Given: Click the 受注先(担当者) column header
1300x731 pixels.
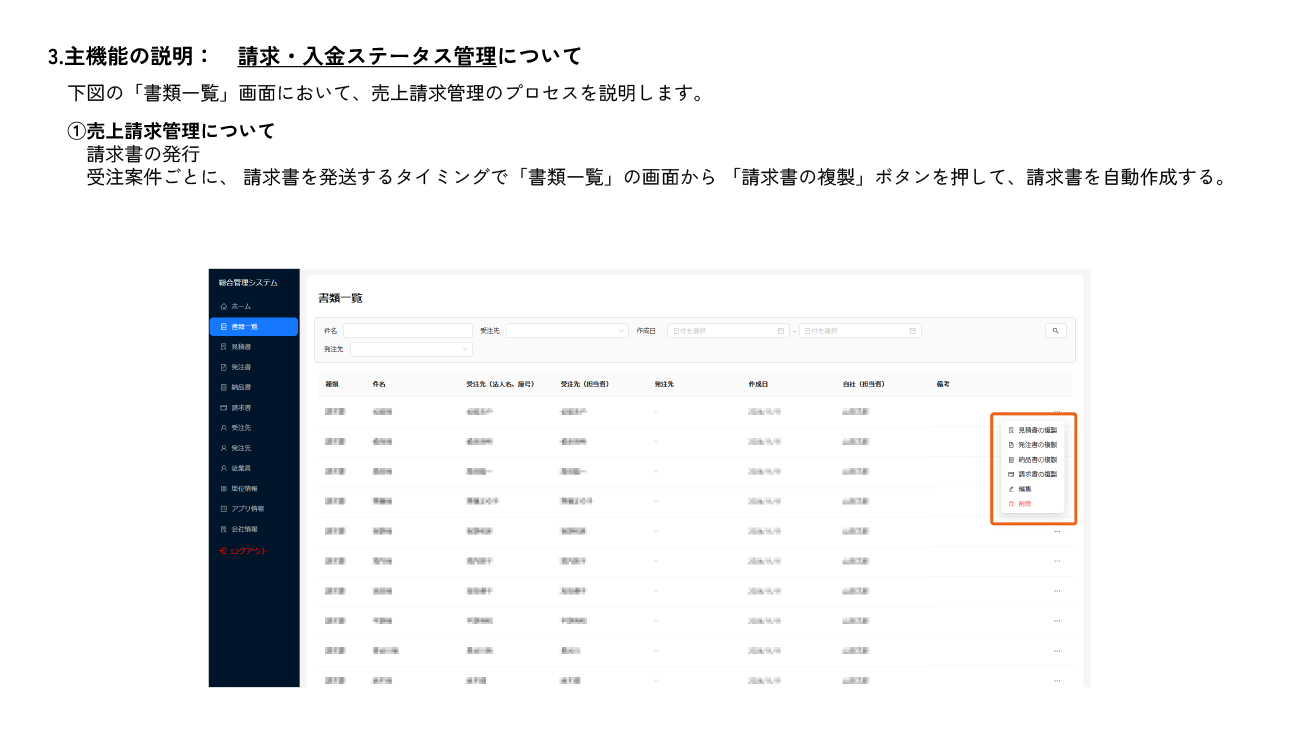Looking at the screenshot, I should point(585,384).
